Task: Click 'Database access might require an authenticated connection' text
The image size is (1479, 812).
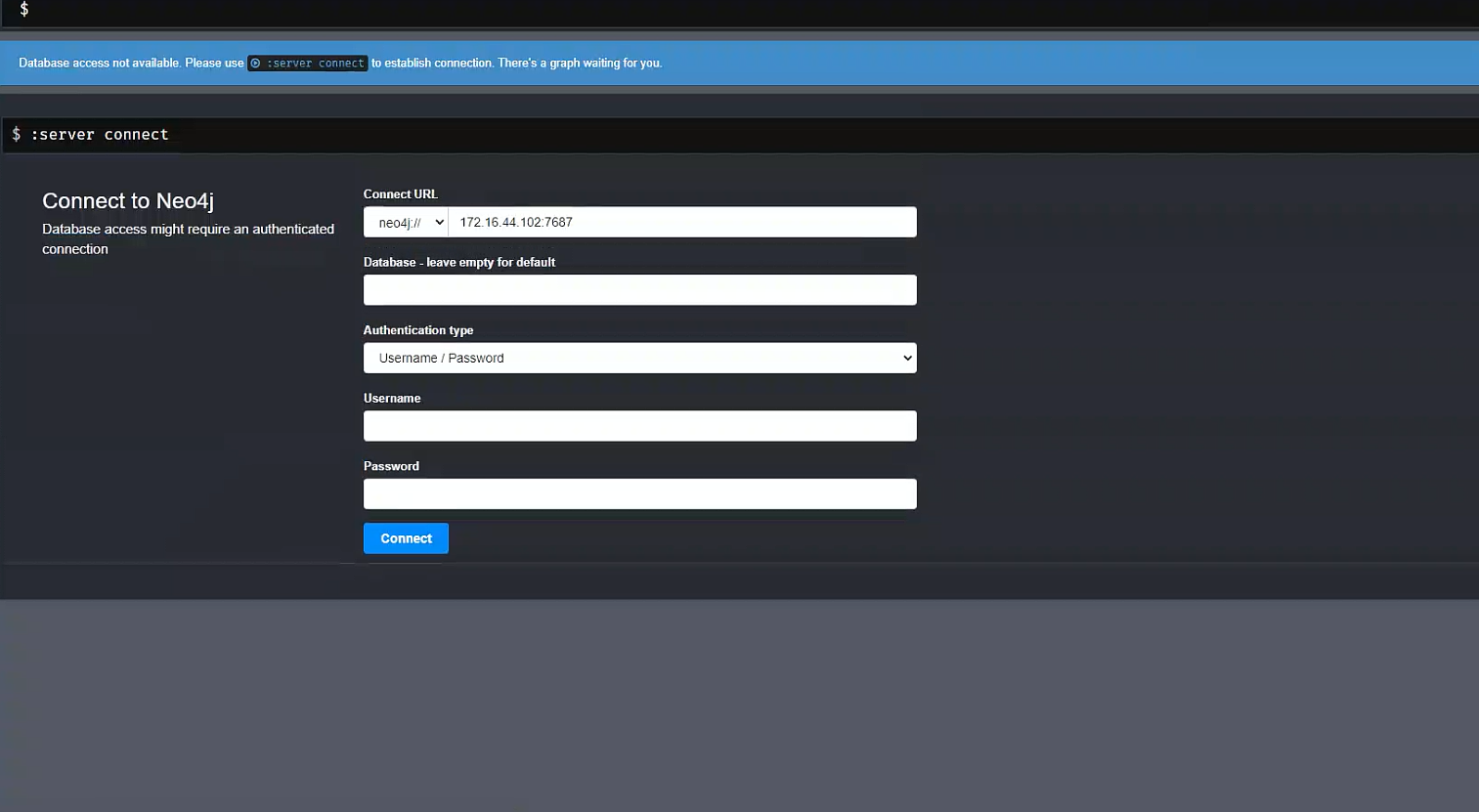Action: pos(188,239)
